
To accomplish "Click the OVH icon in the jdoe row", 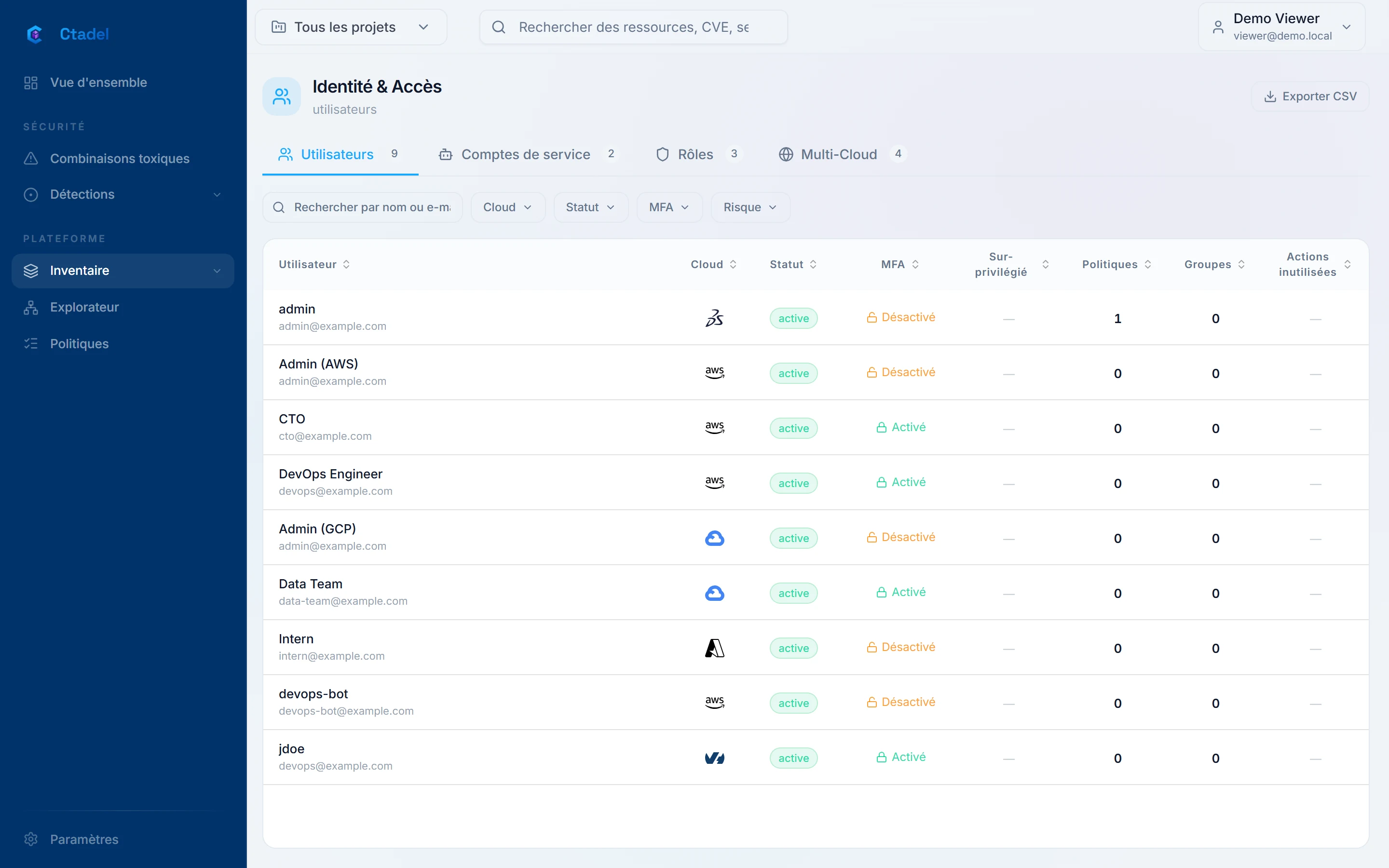I will [714, 758].
